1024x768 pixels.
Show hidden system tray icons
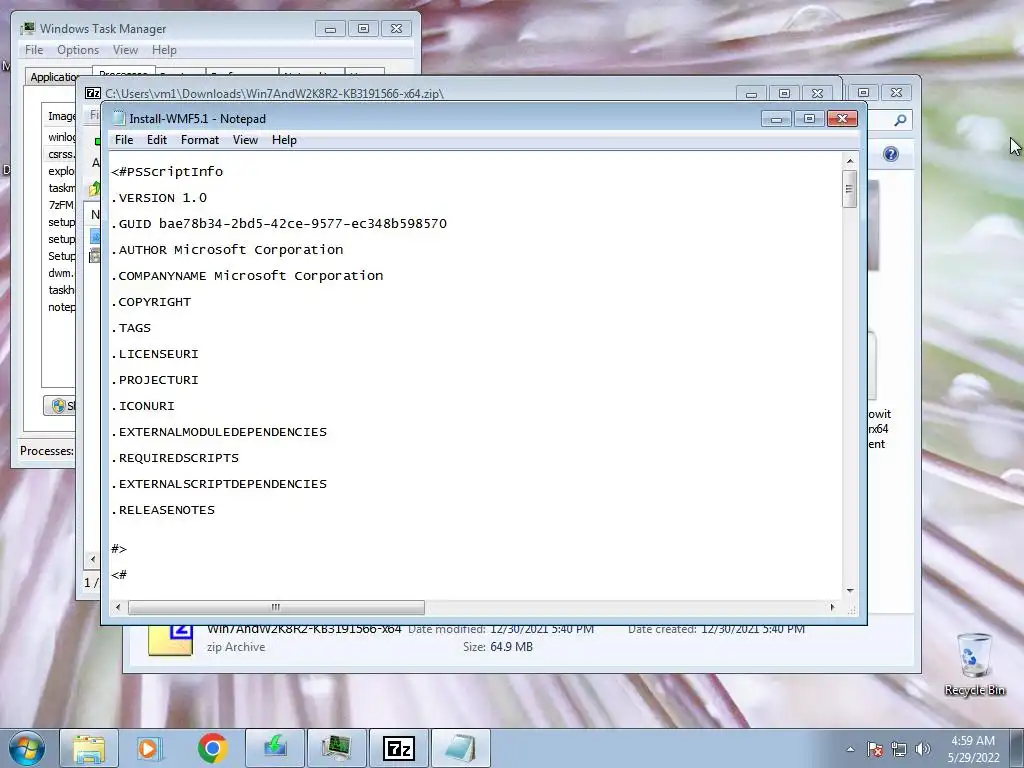coord(850,749)
